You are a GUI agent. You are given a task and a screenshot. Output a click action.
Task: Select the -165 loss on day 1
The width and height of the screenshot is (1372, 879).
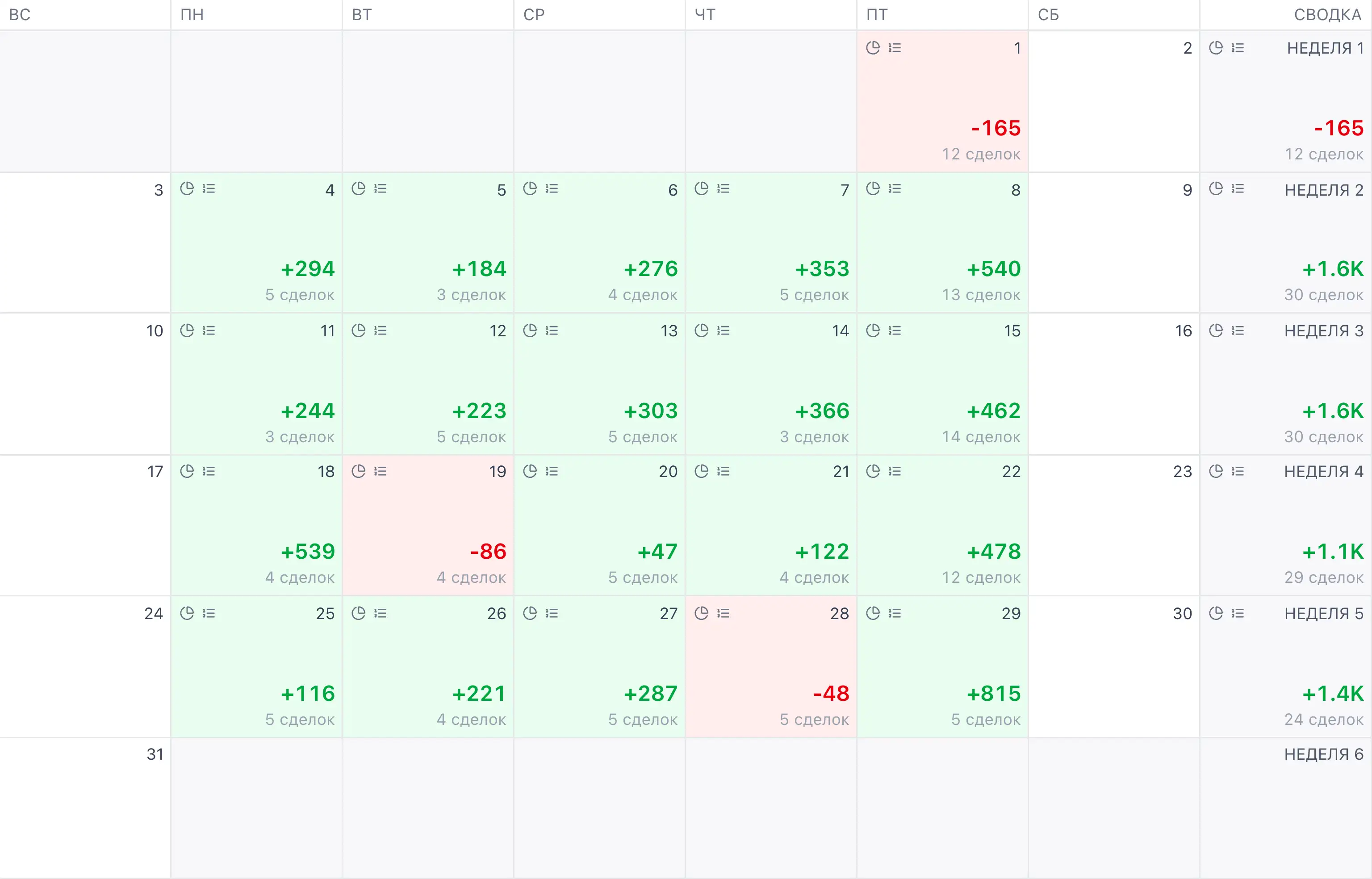point(996,128)
